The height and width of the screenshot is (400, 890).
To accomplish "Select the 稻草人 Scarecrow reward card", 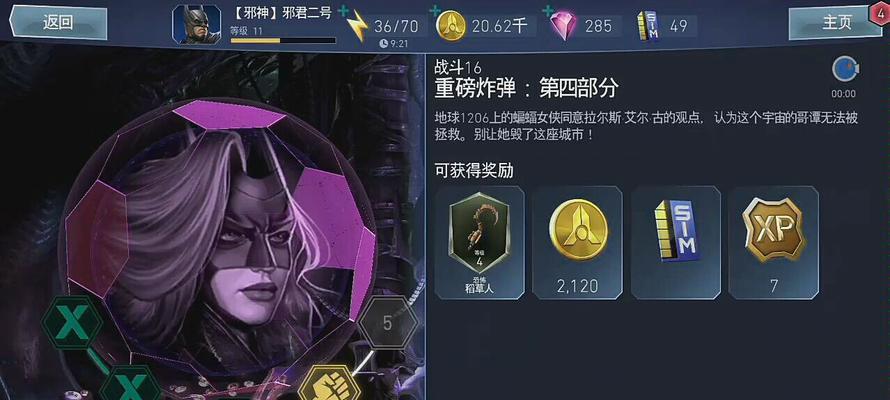I will [480, 243].
